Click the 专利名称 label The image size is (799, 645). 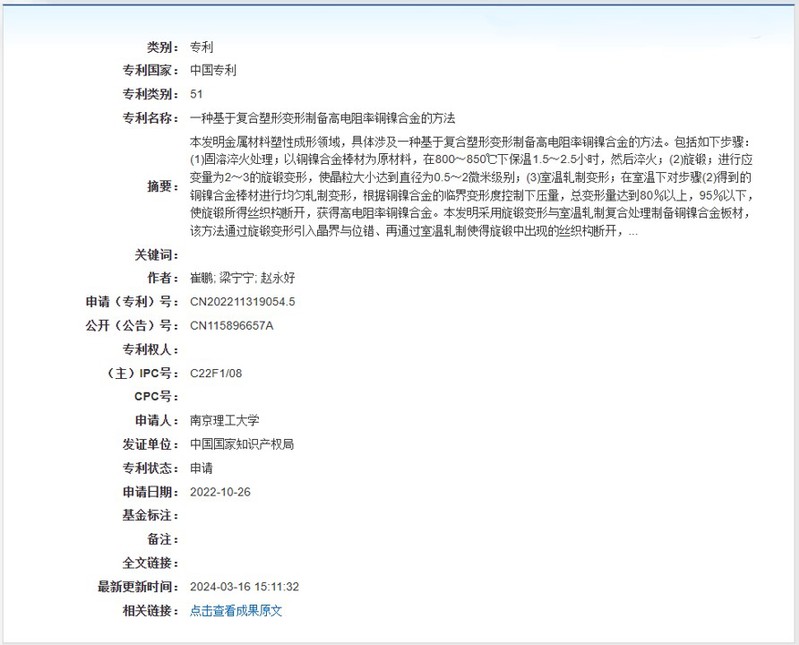151,118
